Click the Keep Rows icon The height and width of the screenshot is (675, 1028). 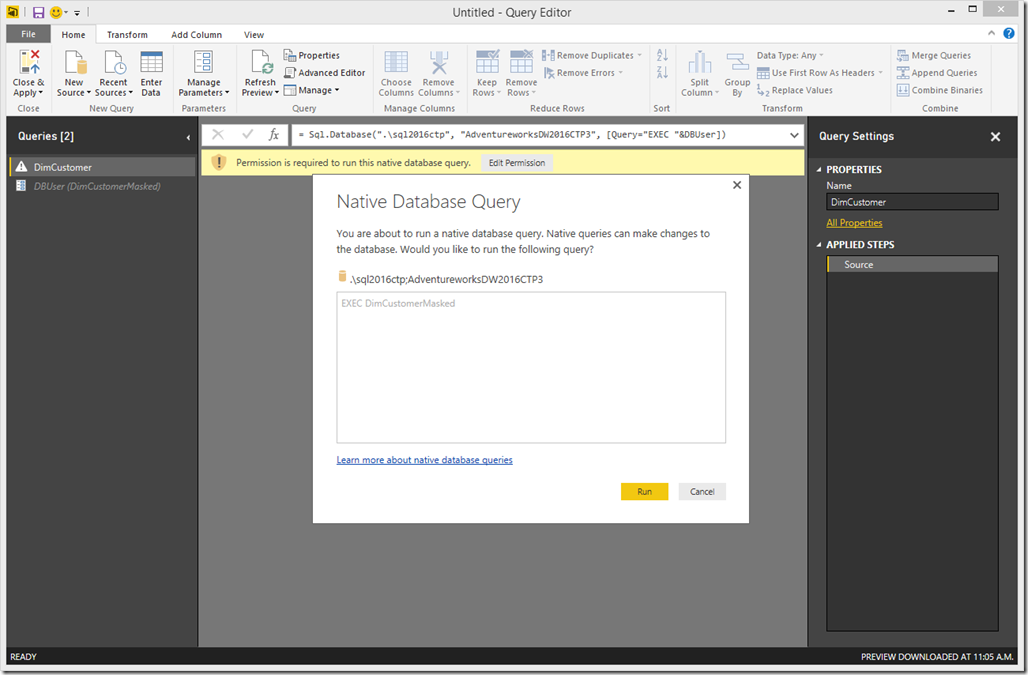coord(487,62)
